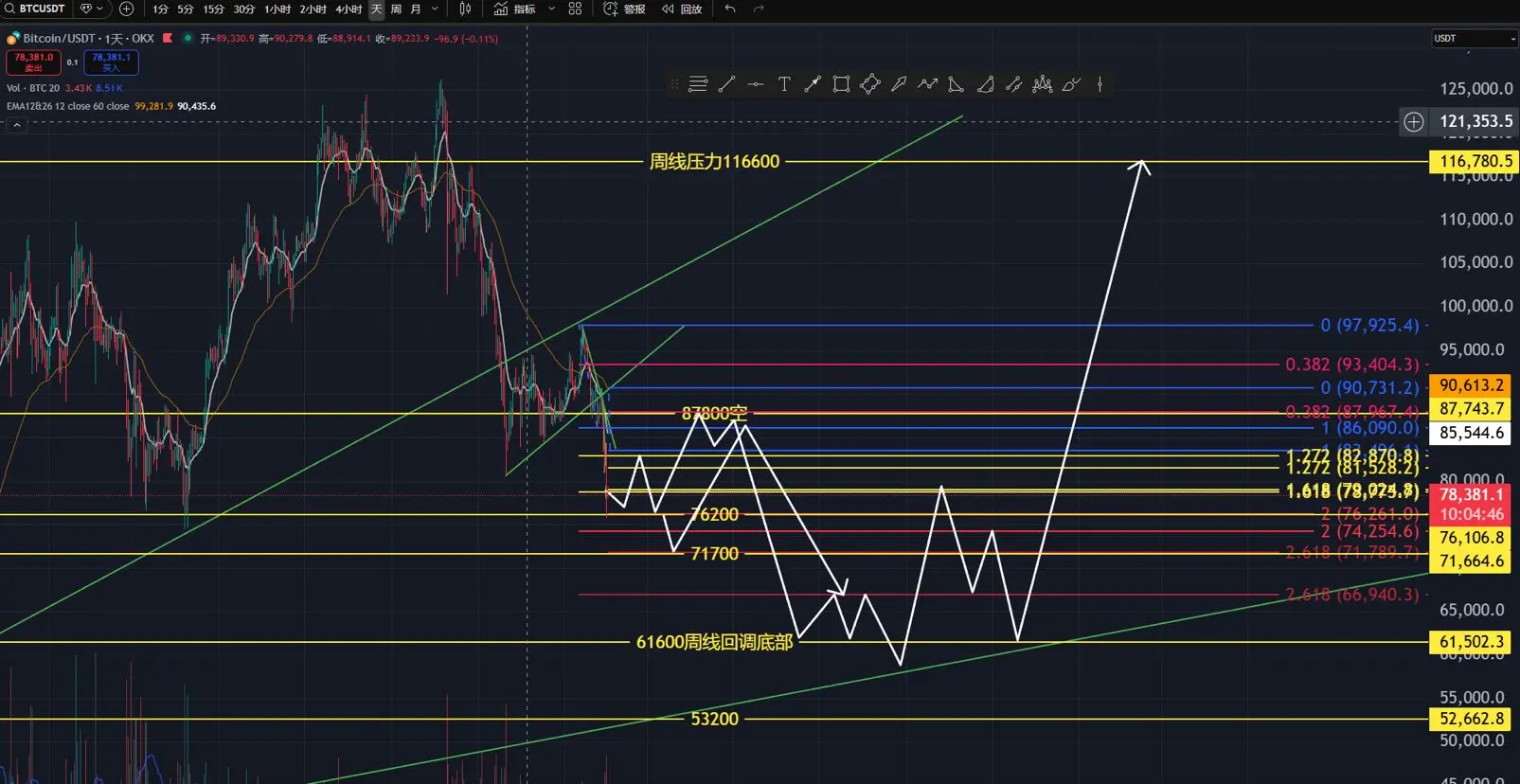Click the 53200 line label
Screen dimensions: 1520x784
pos(714,719)
